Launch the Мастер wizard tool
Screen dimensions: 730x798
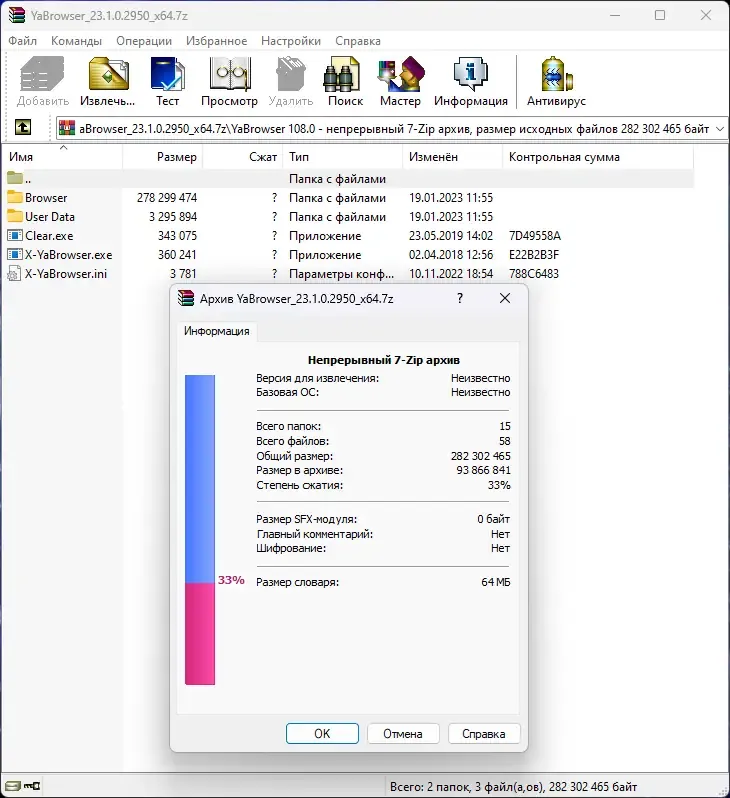click(x=401, y=81)
